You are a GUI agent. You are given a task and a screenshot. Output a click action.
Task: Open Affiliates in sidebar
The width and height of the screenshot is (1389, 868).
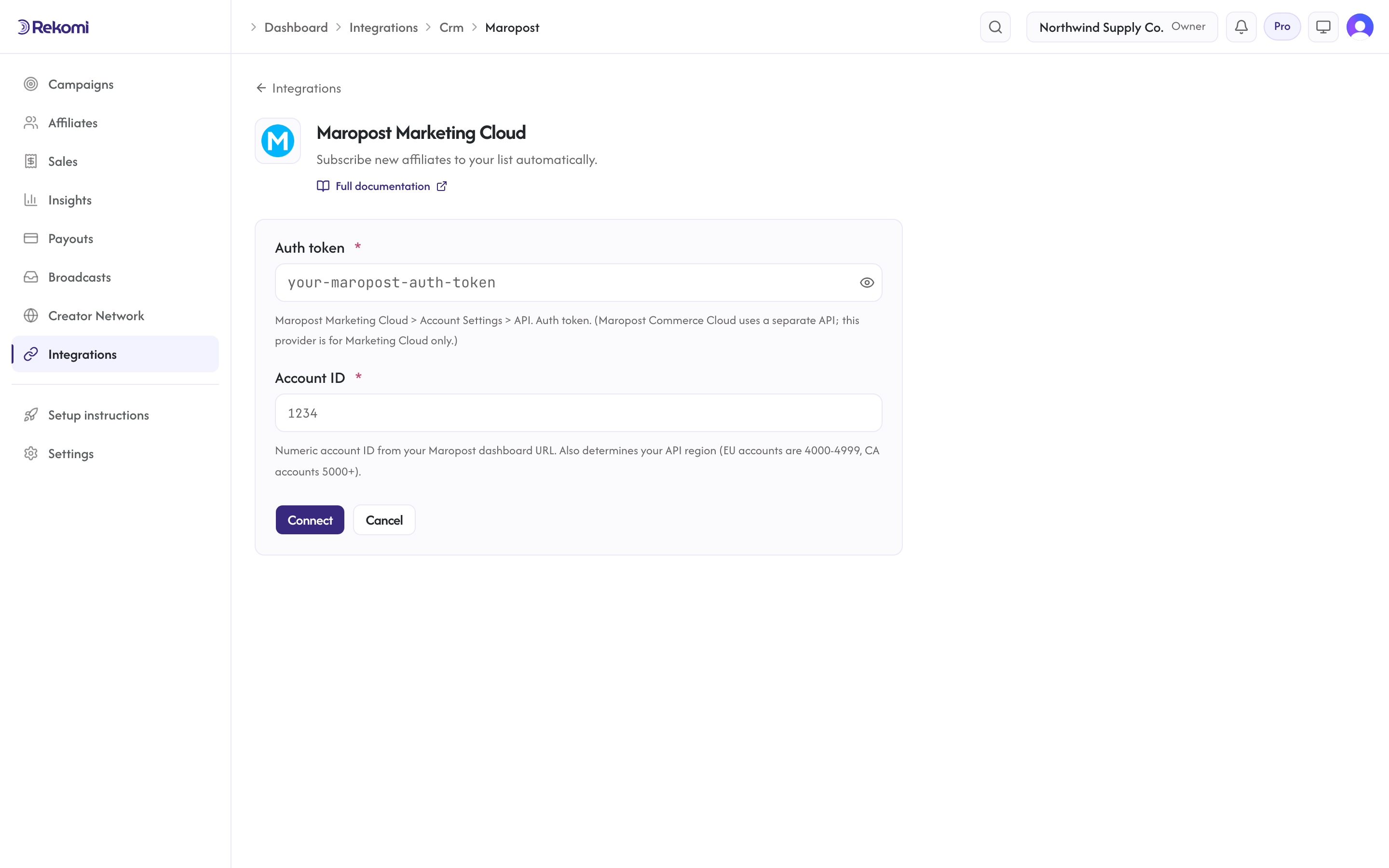[x=115, y=123]
